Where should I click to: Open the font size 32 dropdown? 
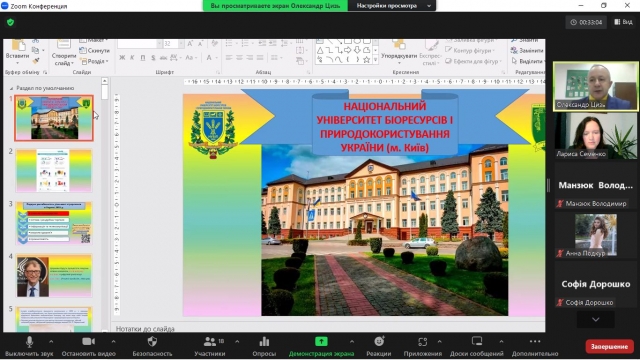pos(181,44)
